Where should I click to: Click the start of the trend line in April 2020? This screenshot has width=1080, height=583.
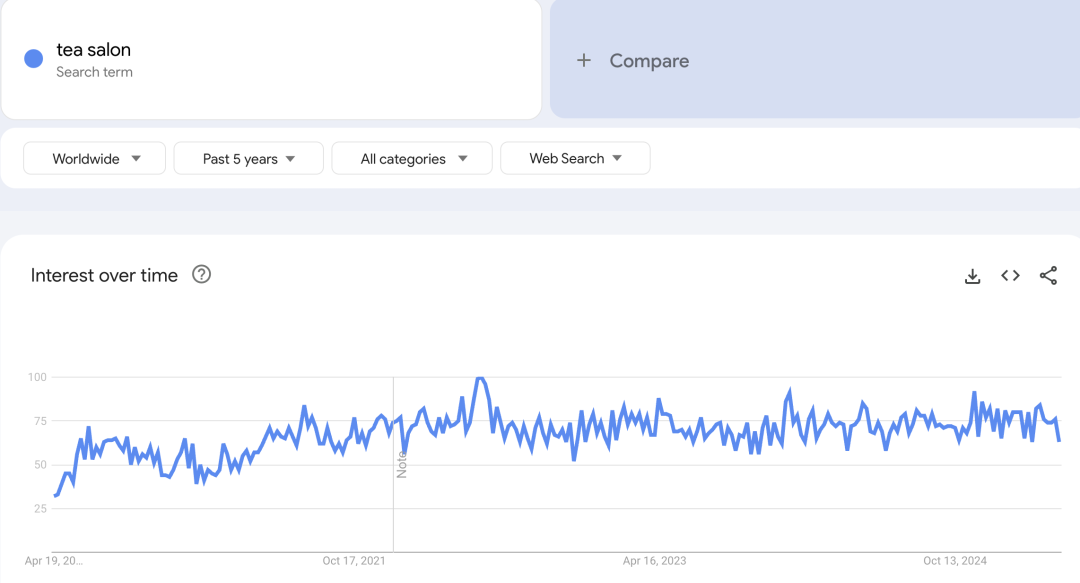(55, 495)
